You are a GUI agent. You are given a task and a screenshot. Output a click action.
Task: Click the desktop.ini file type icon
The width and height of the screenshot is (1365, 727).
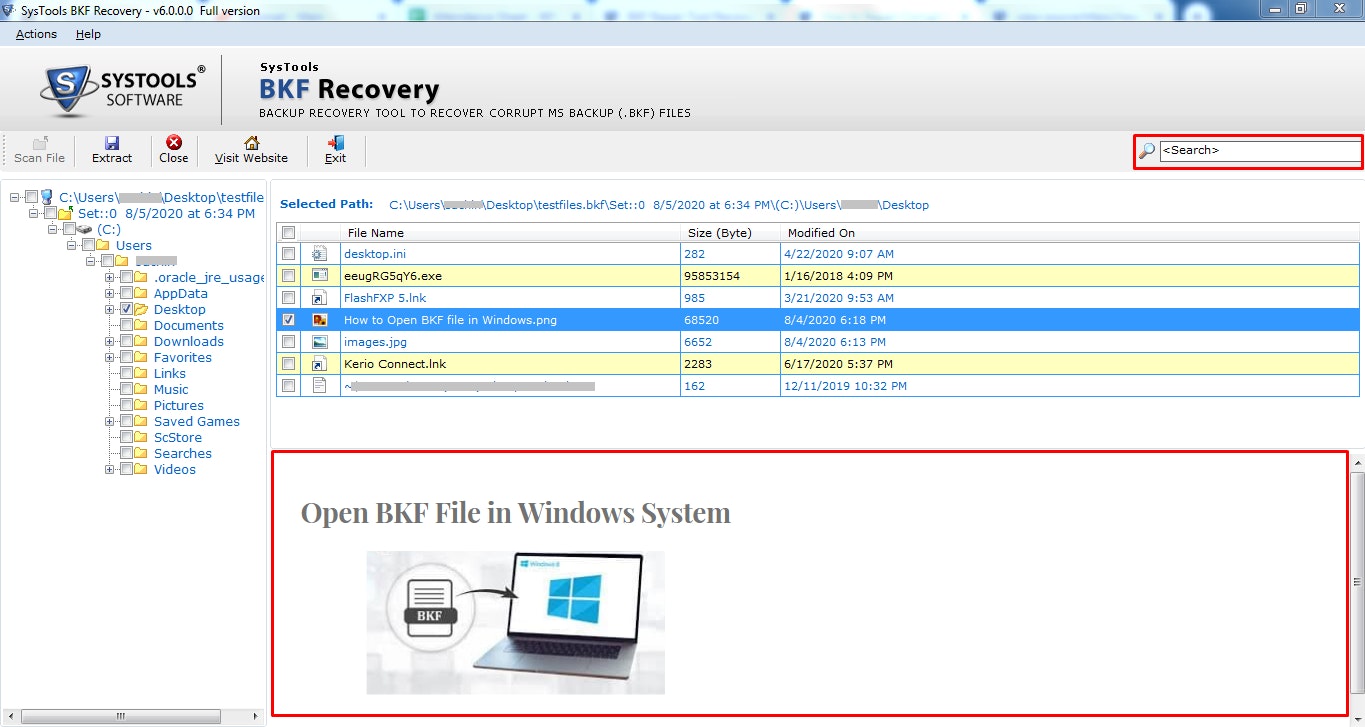tap(320, 254)
